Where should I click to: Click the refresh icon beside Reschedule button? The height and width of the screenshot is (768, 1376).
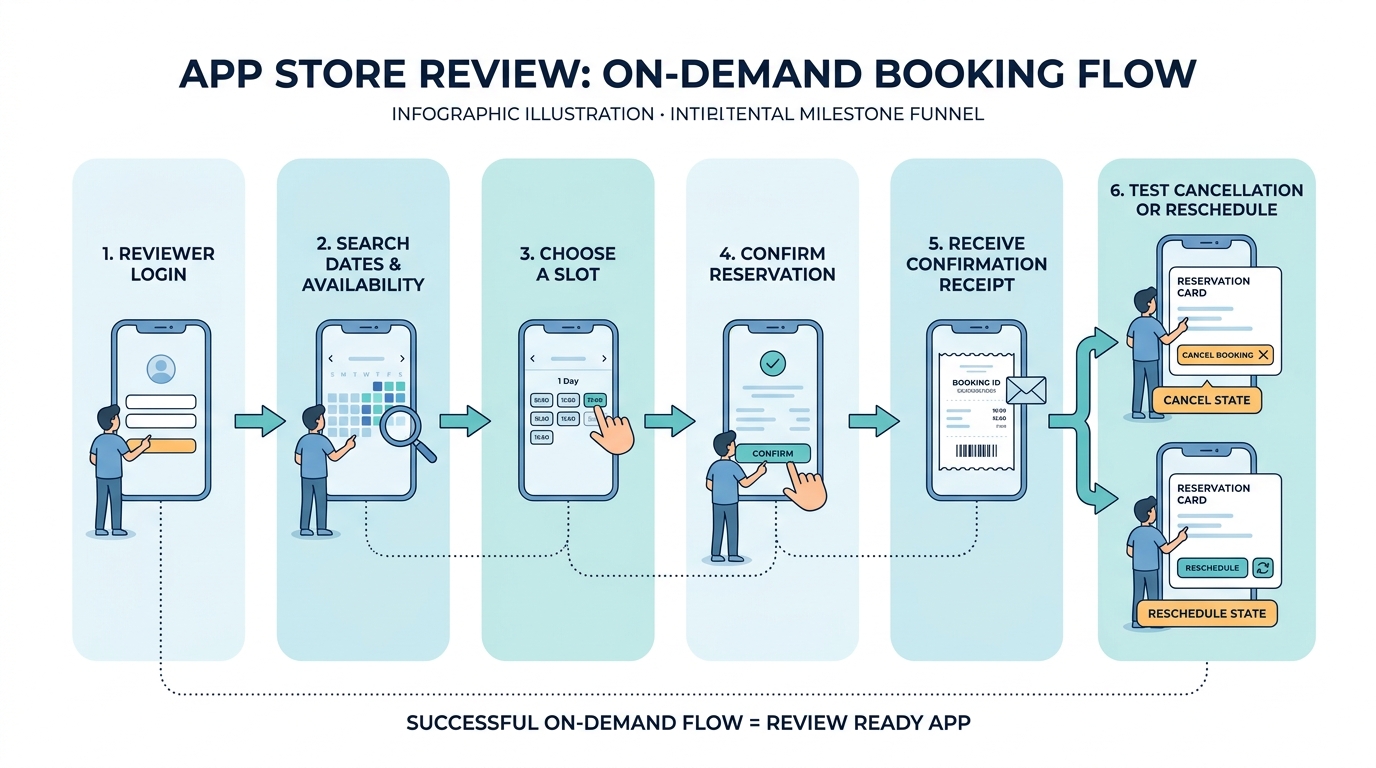pyautogui.click(x=1262, y=568)
